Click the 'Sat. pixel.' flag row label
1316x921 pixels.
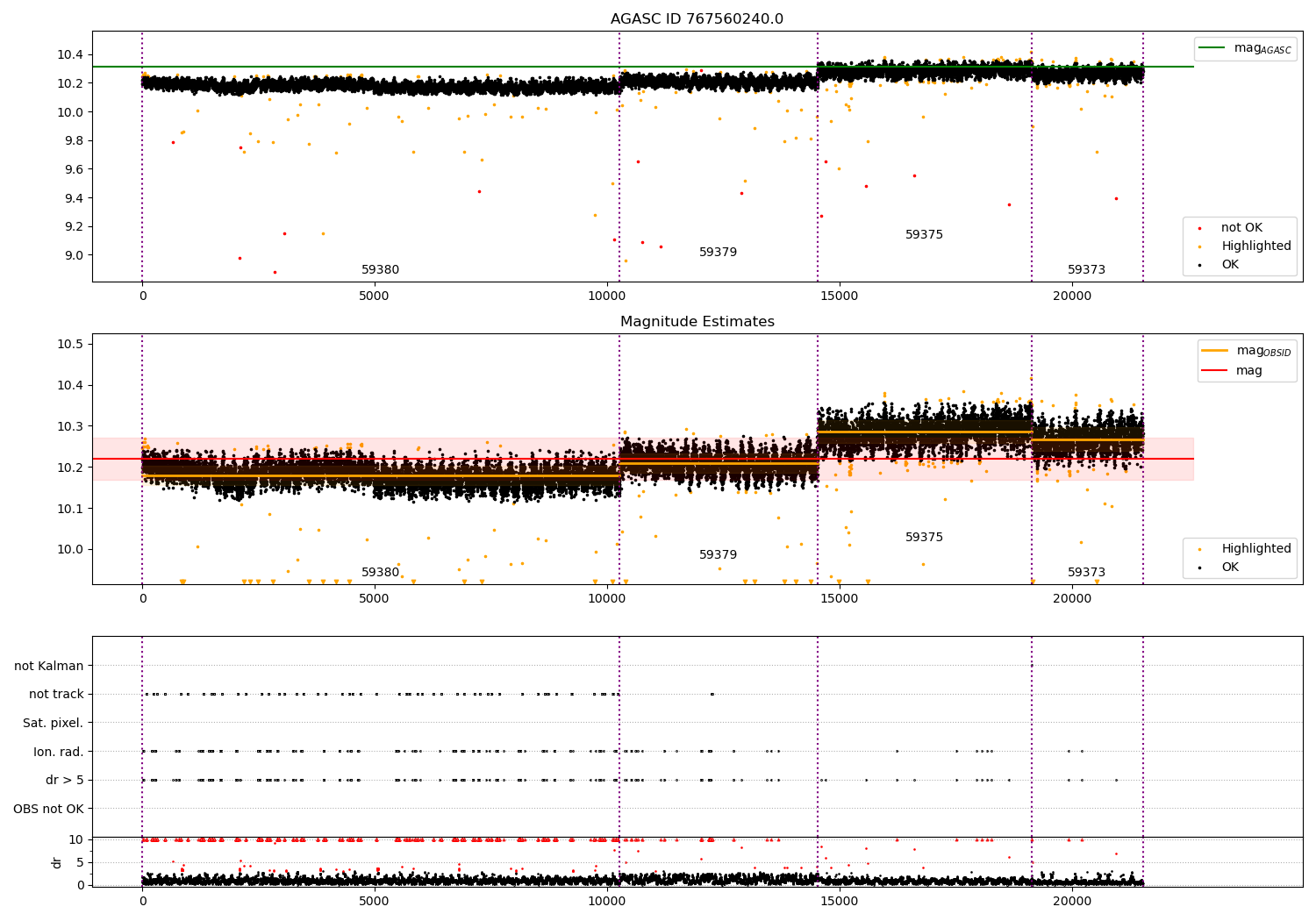point(54,724)
